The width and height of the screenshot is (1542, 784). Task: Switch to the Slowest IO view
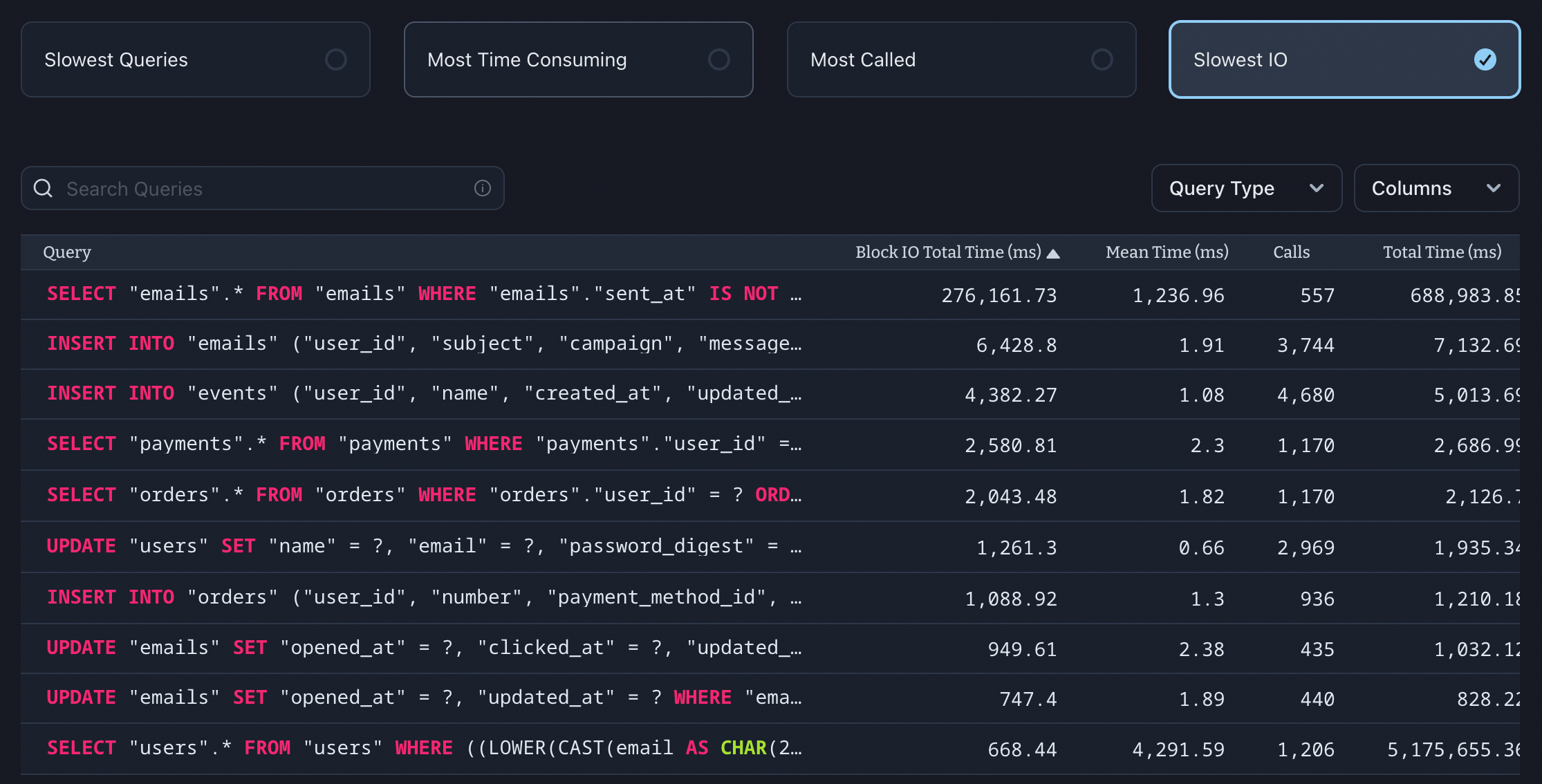pos(1344,59)
